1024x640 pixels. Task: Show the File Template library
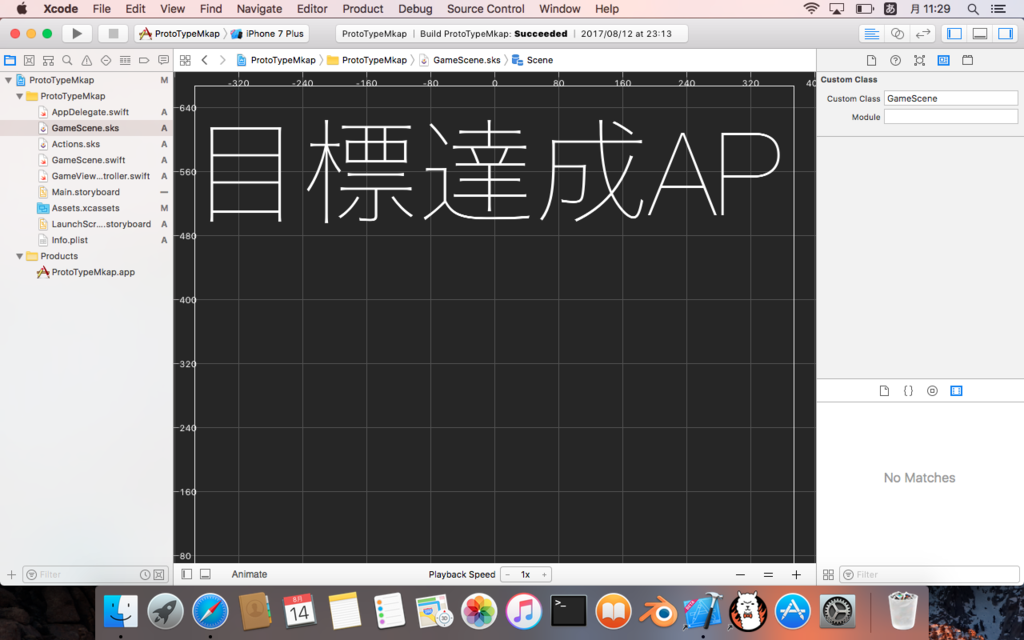[x=884, y=391]
